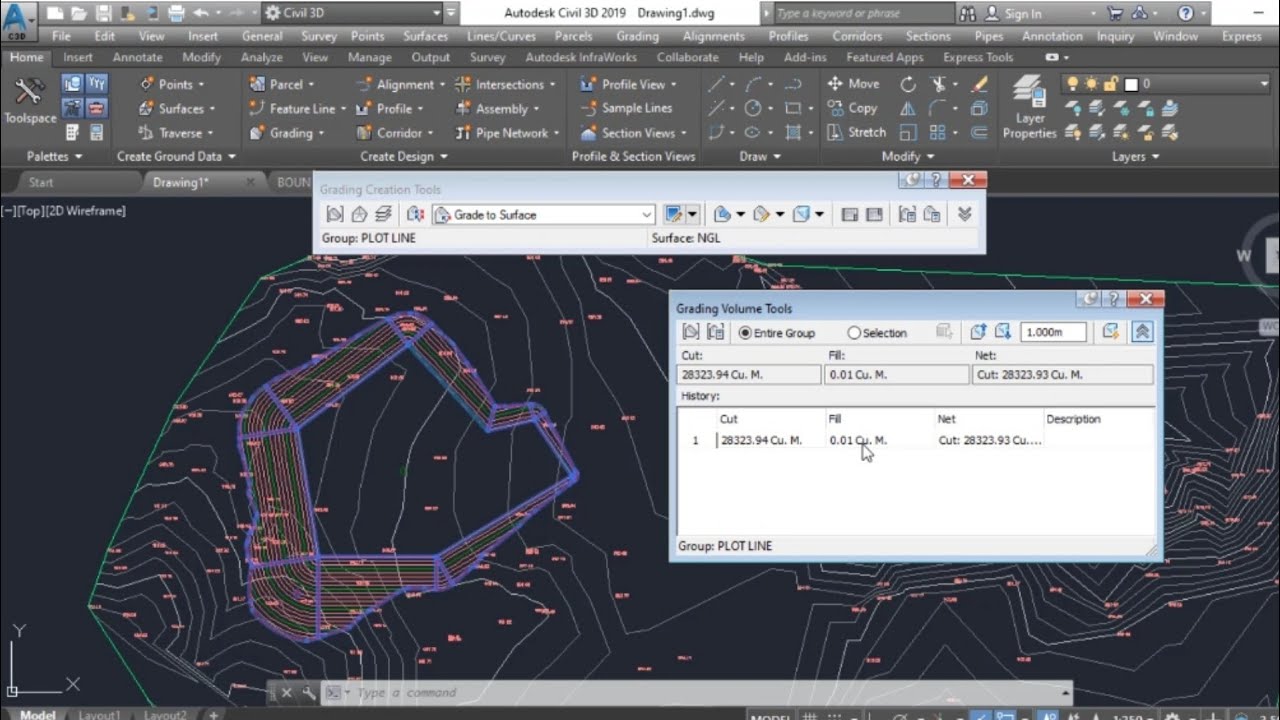Viewport: 1280px width, 720px height.
Task: Click the keyword search box
Action: 863,14
